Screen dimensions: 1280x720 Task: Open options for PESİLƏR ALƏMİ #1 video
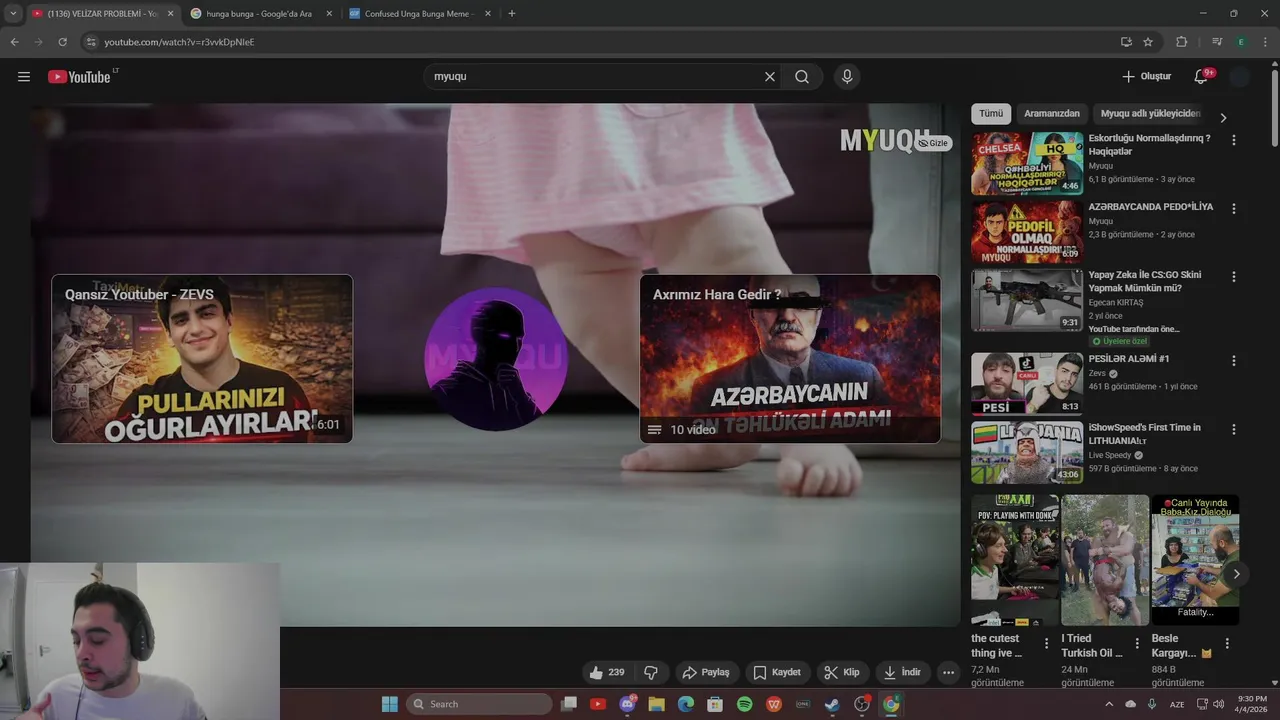point(1233,361)
